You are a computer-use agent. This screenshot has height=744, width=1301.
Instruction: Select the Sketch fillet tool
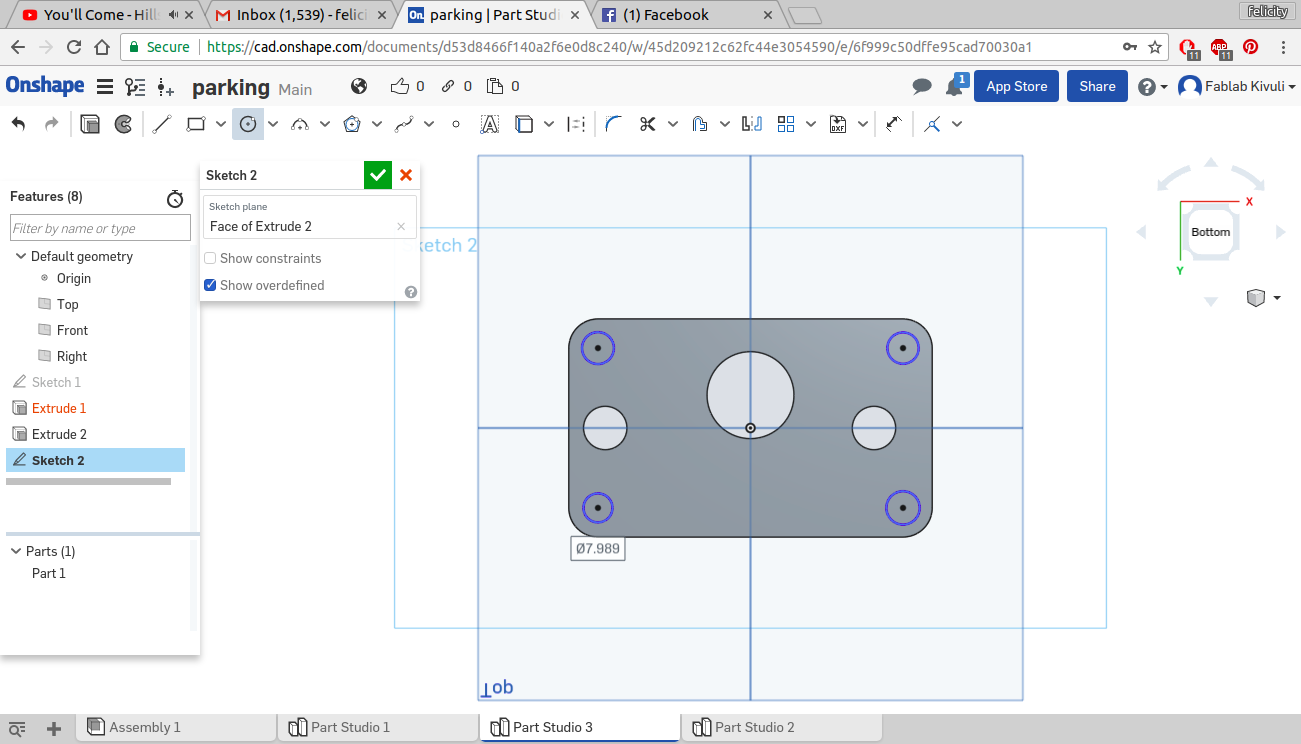614,124
